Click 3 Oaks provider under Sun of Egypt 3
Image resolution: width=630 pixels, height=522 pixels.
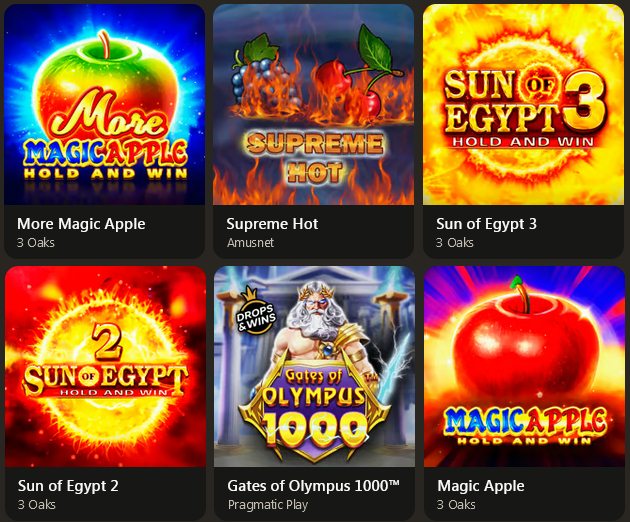click(x=455, y=242)
